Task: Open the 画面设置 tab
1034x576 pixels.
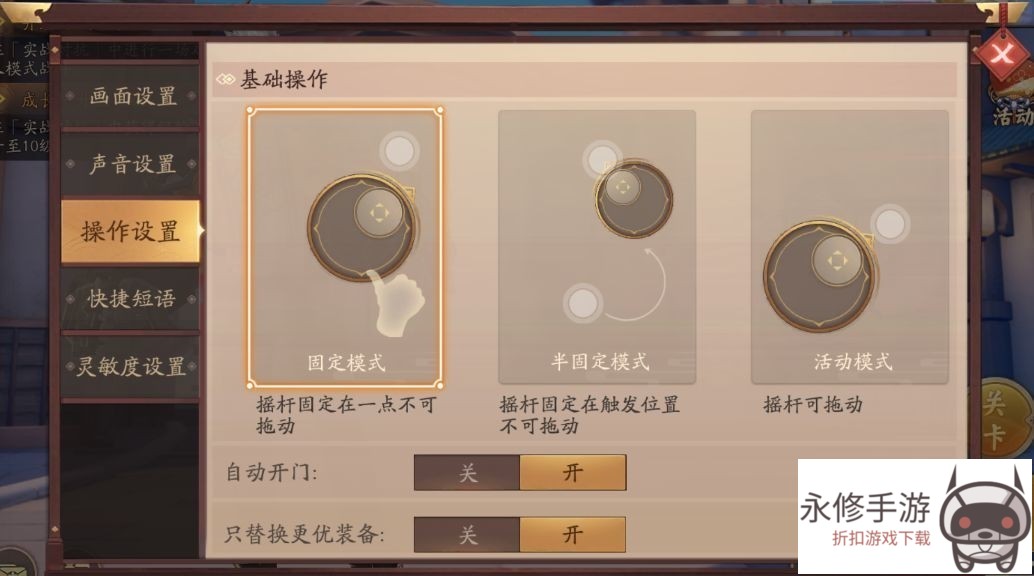Action: (130, 96)
